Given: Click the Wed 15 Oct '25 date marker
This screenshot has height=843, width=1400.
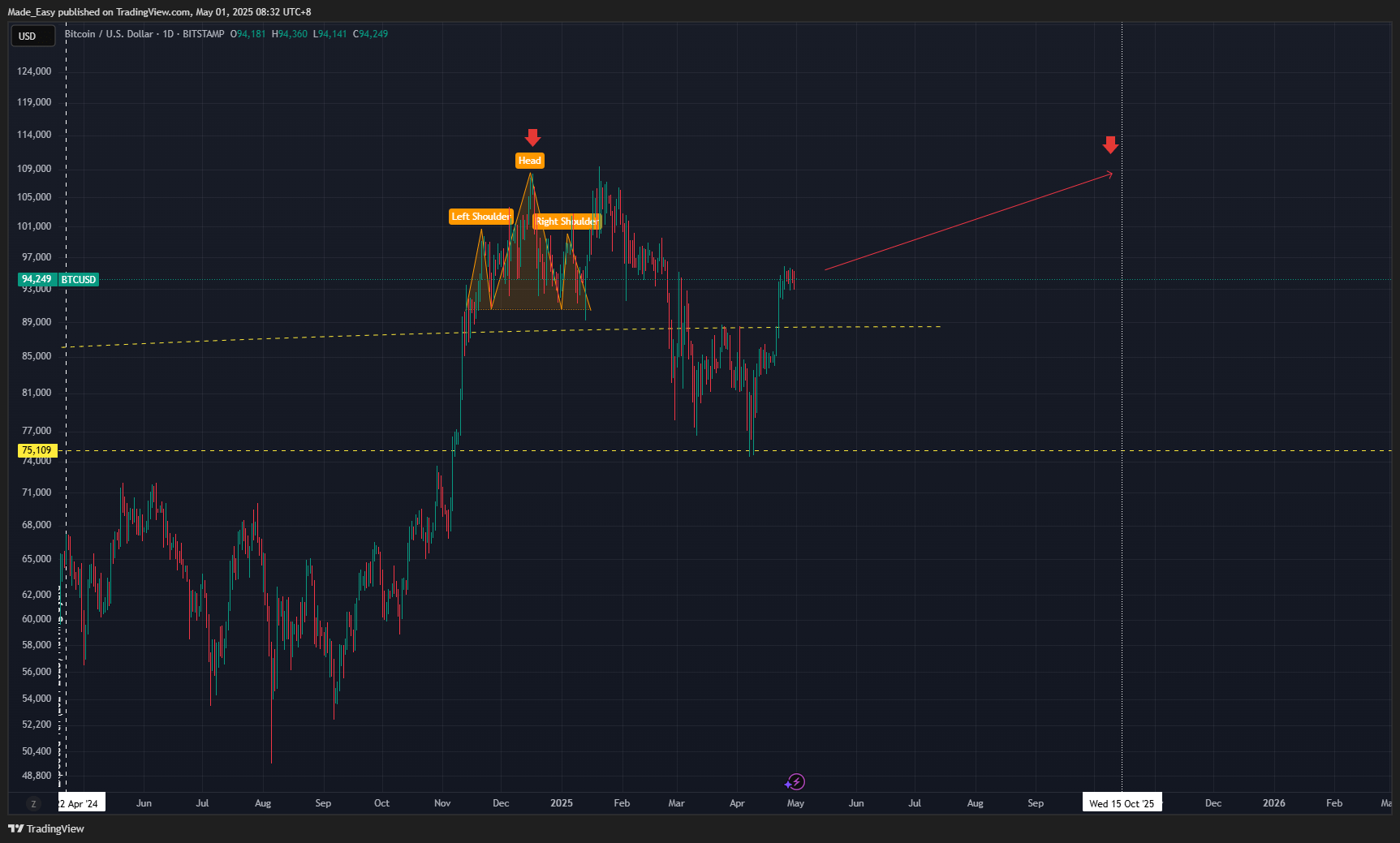Looking at the screenshot, I should tap(1122, 802).
